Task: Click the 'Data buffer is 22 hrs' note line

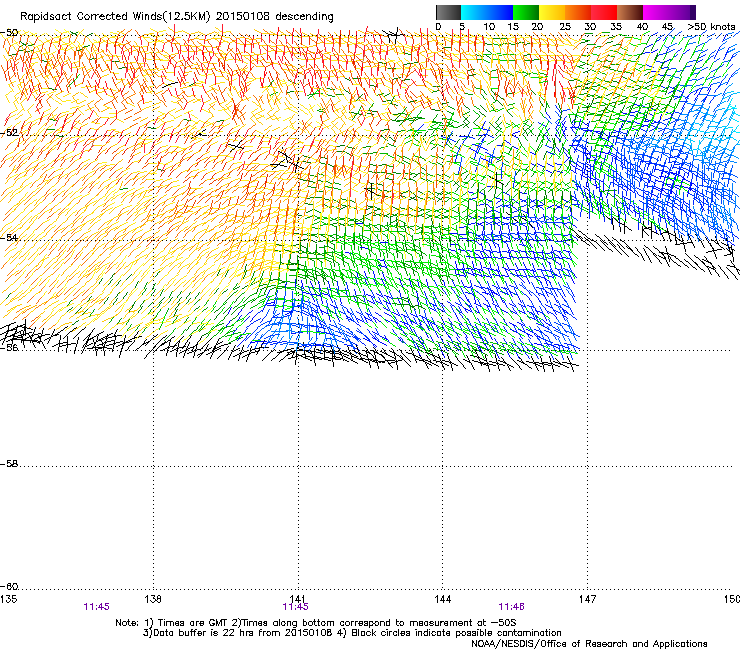Action: pos(352,633)
